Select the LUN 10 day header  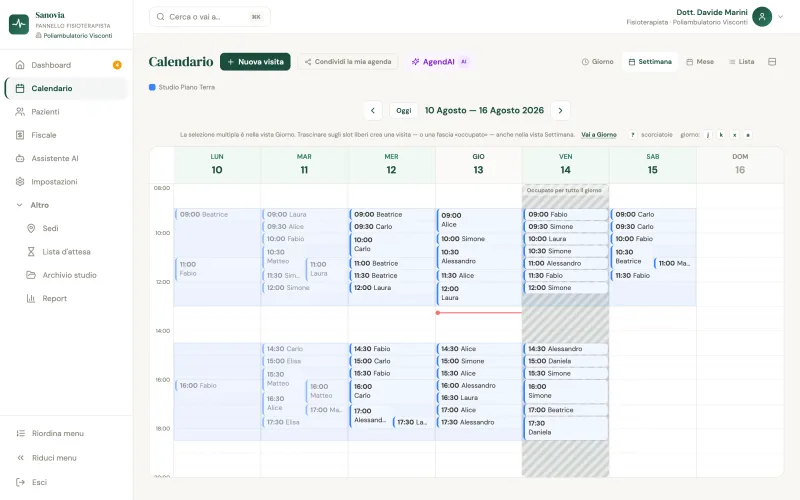pyautogui.click(x=217, y=164)
